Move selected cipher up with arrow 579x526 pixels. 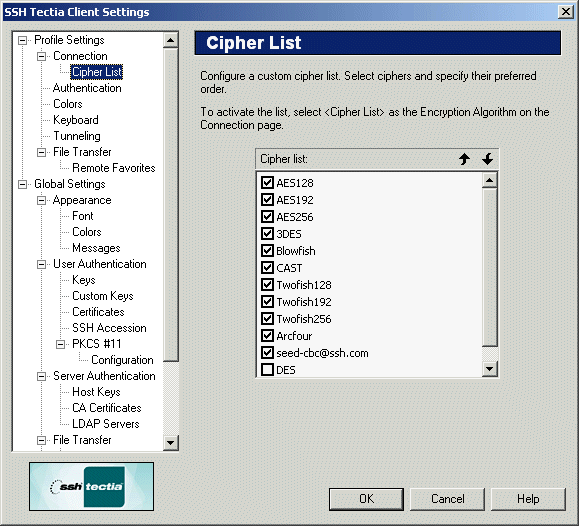click(x=464, y=159)
